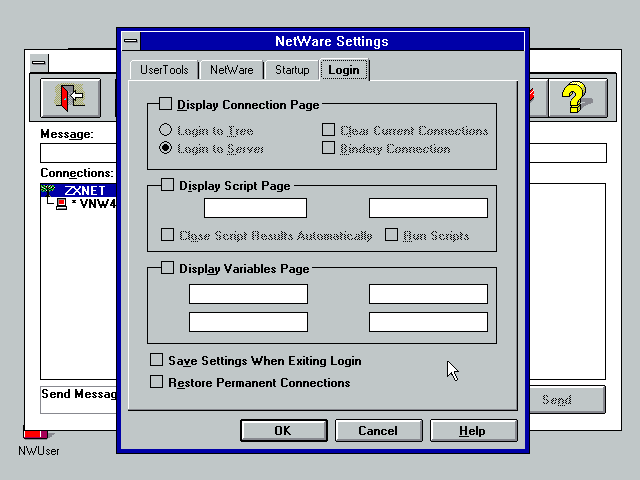Click the Exit door icon in NWUser toolbar
Viewport: 640px width, 480px height.
[71, 98]
